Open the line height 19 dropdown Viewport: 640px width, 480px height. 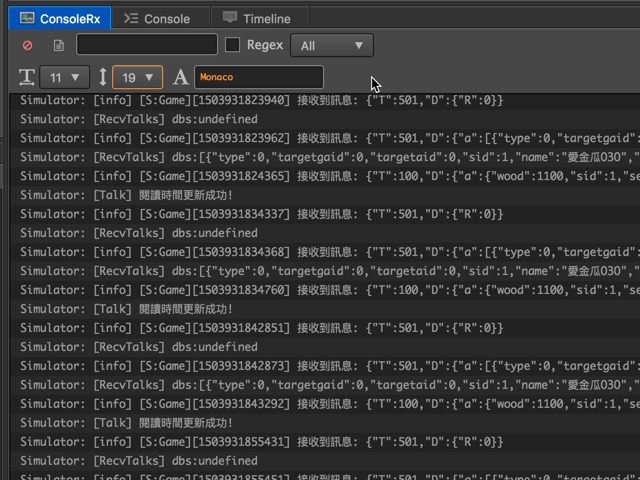coord(138,77)
